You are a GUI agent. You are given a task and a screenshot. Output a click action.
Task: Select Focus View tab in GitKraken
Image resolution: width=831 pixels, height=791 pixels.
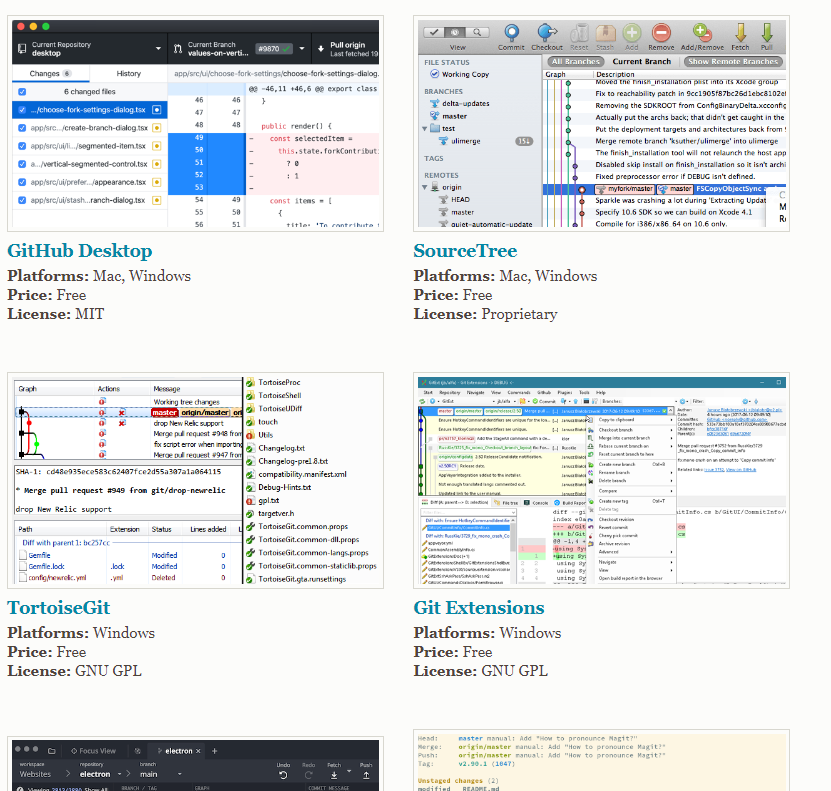[x=93, y=751]
